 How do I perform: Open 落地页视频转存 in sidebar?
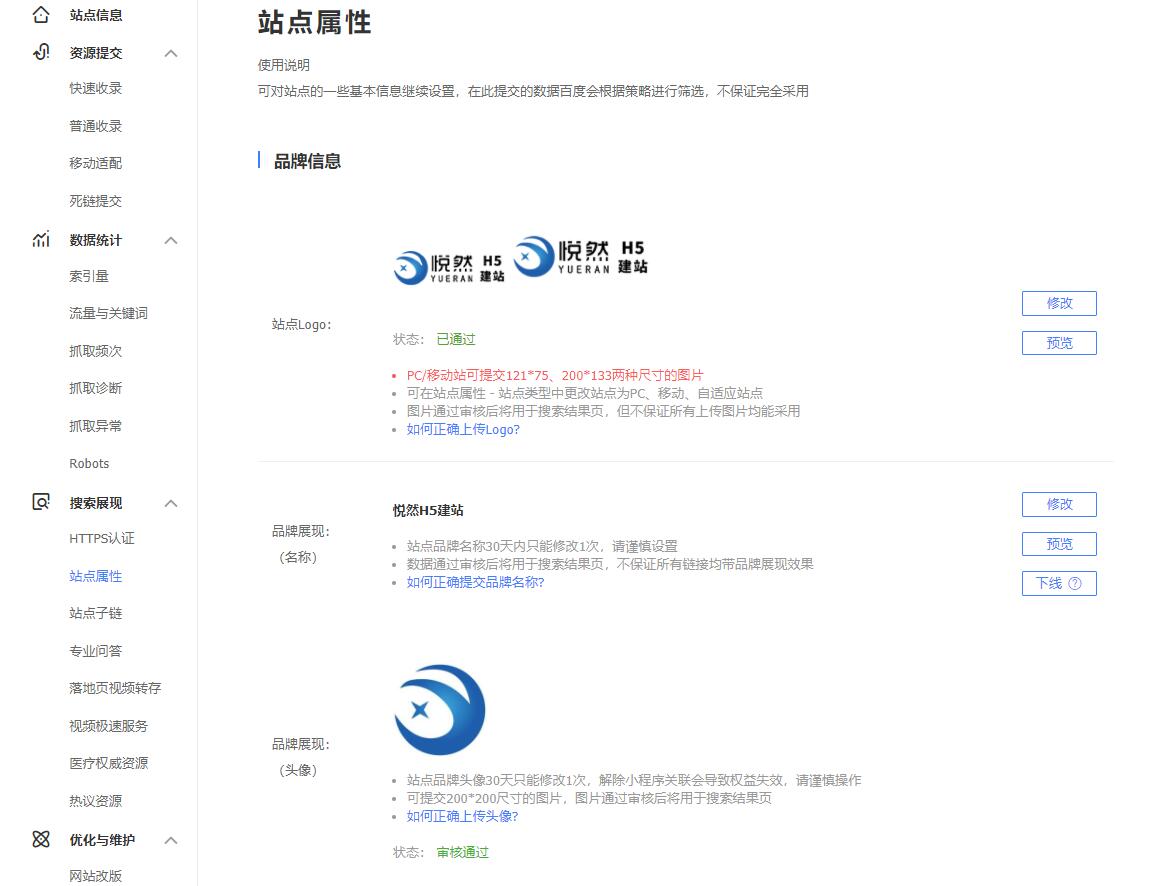(x=115, y=688)
